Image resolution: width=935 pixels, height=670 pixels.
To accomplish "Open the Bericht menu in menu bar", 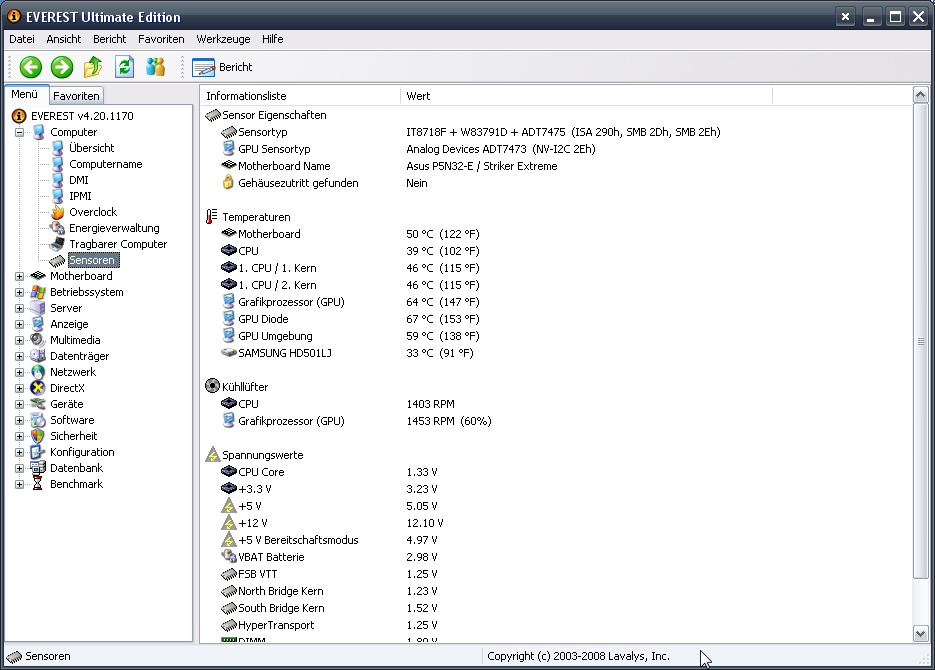I will point(109,39).
